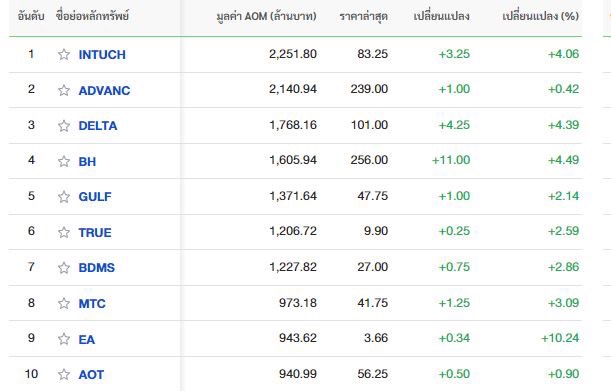Sort by เปลี่ยนแปลง (%) column header
The image size is (611, 391).
click(540, 16)
